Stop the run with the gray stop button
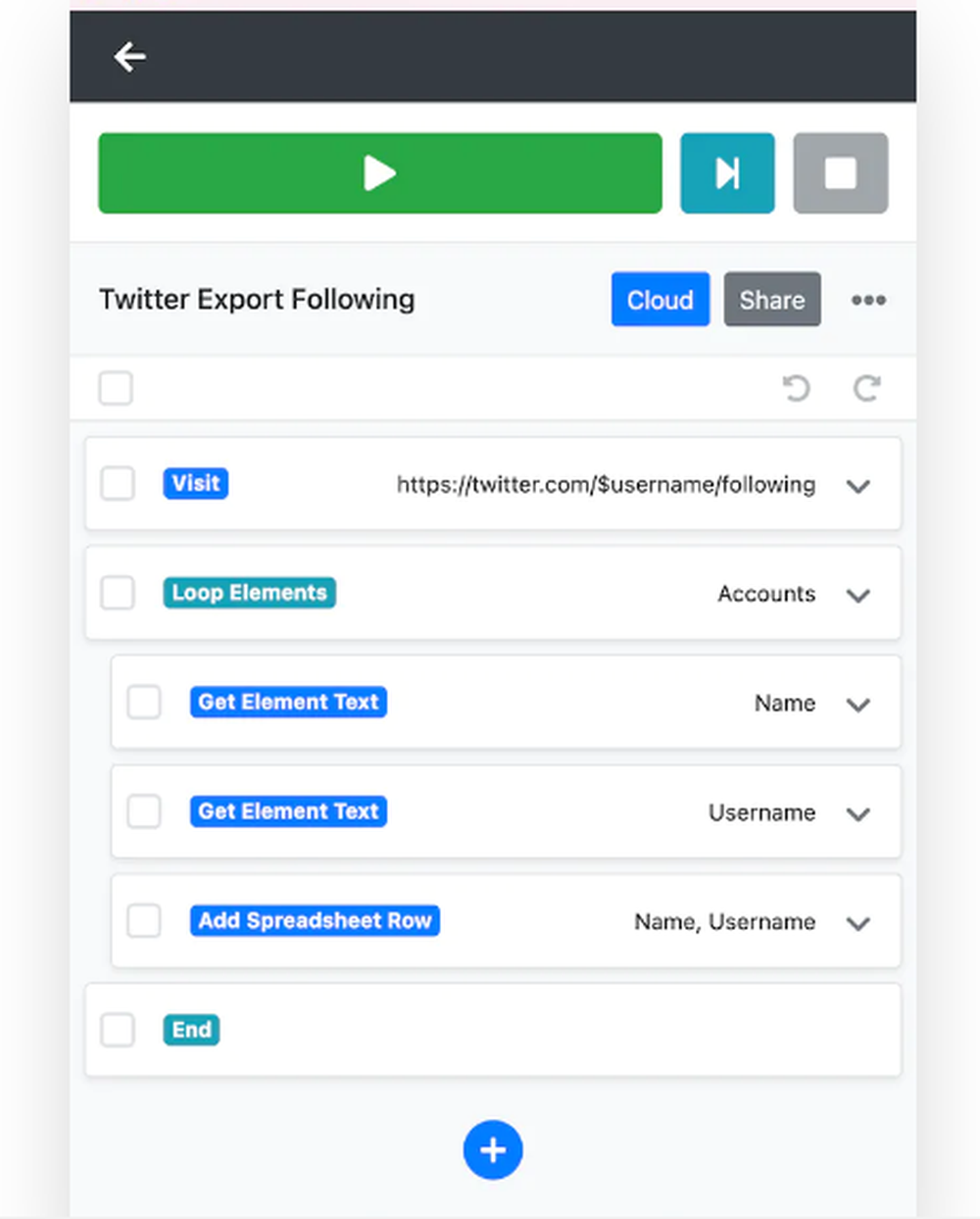This screenshot has width=980, height=1219. coord(841,173)
